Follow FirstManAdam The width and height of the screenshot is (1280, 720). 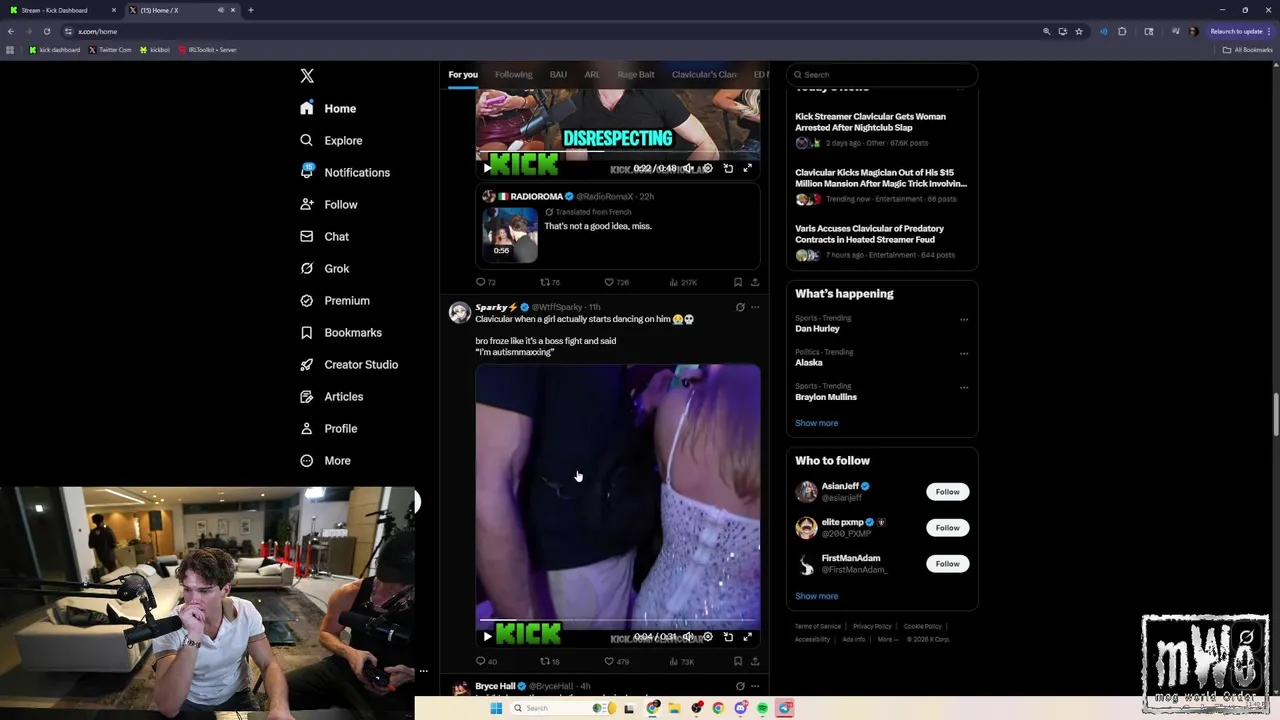tap(947, 564)
